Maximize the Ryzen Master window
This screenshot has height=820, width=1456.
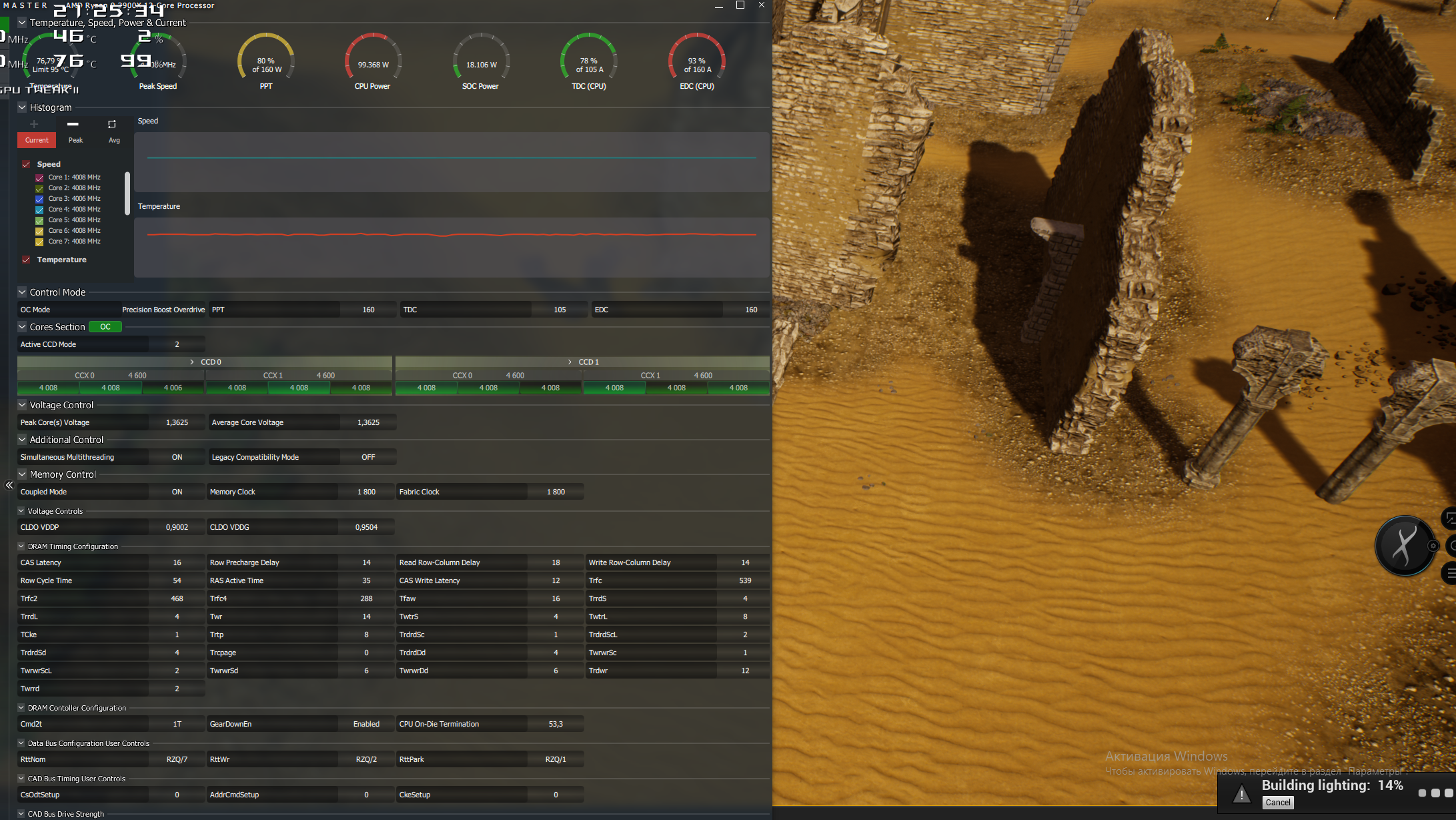click(x=740, y=5)
